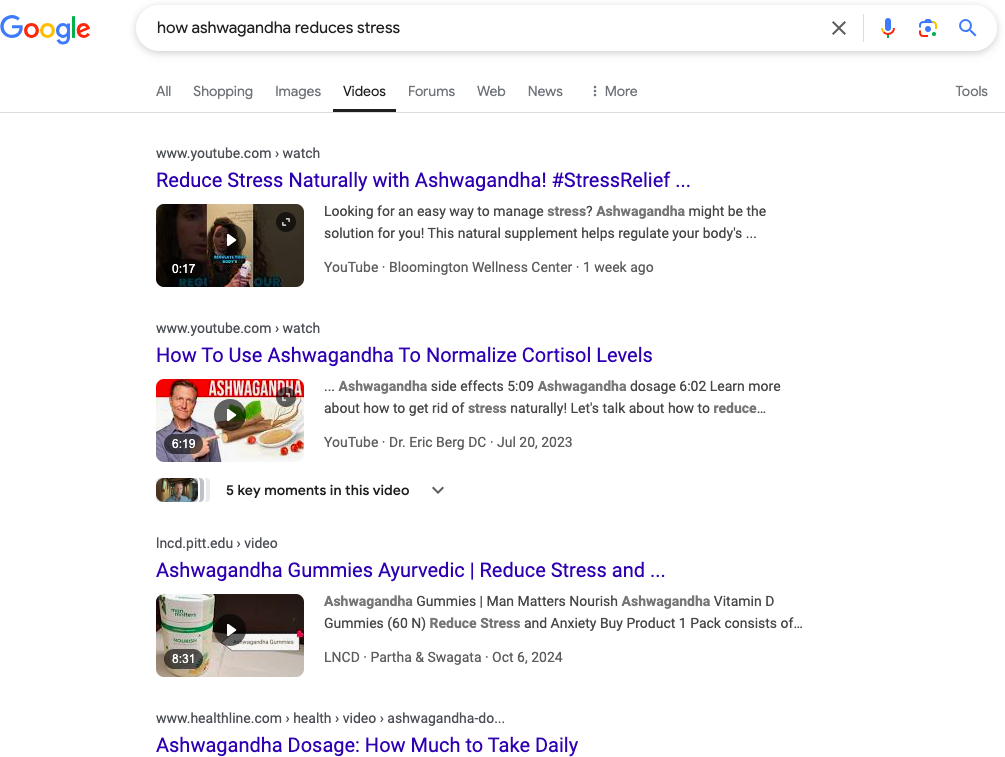Start voice search with microphone icon
This screenshot has height=757, width=1005.
tap(888, 28)
